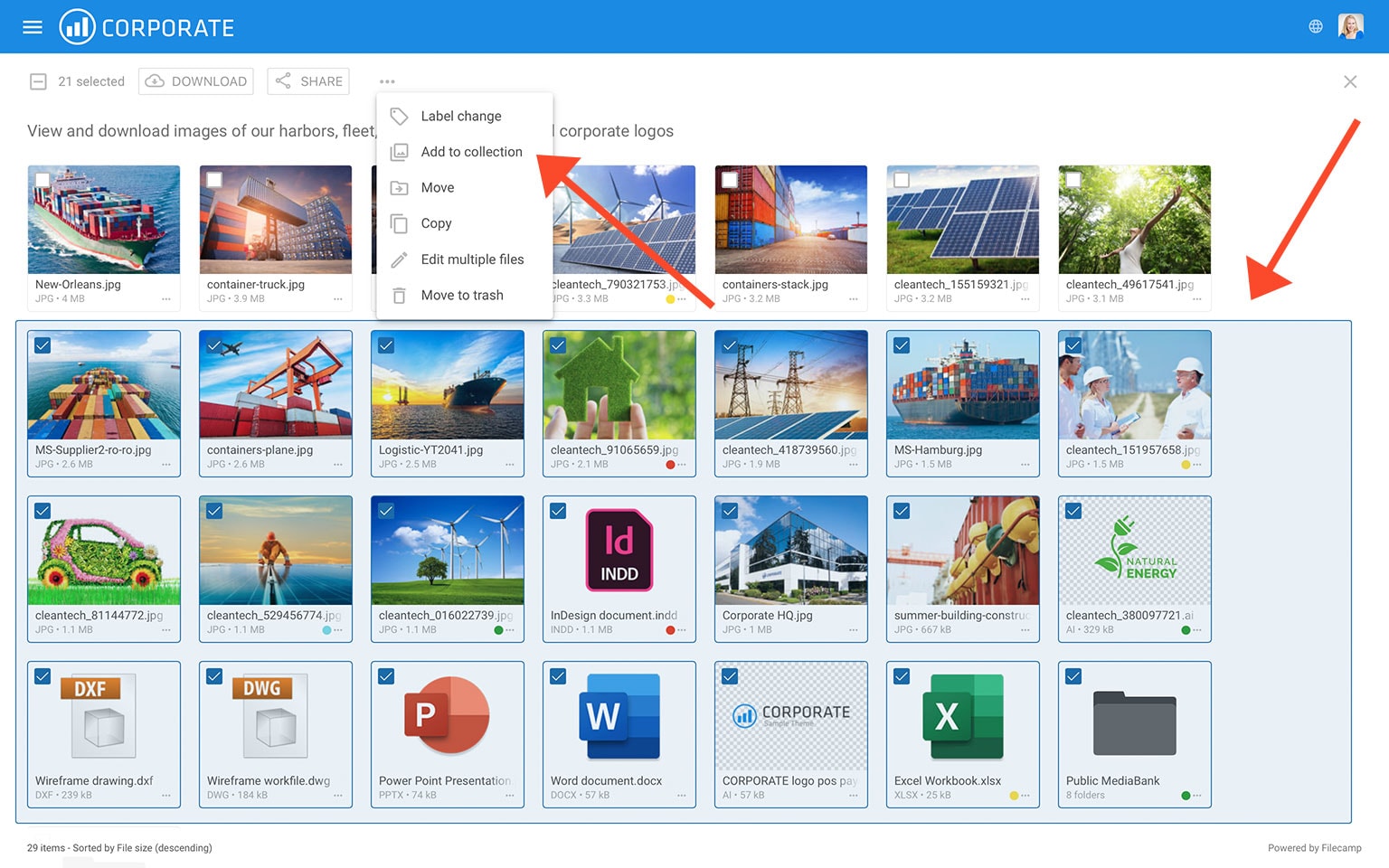Open the hamburger navigation menu
Viewport: 1389px width, 868px height.
[33, 27]
